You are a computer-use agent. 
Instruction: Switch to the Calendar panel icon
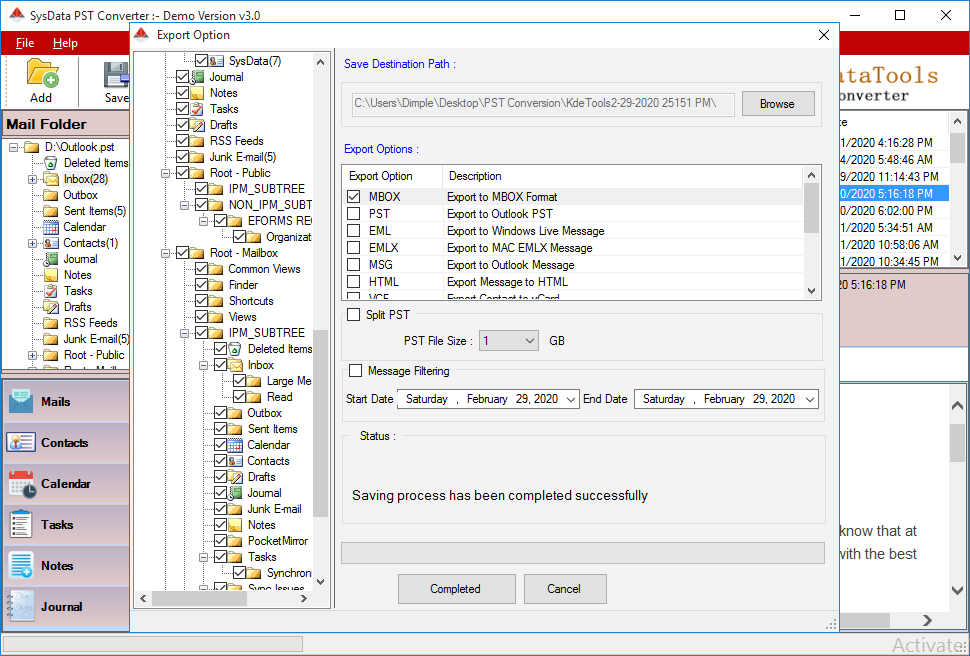pos(21,485)
